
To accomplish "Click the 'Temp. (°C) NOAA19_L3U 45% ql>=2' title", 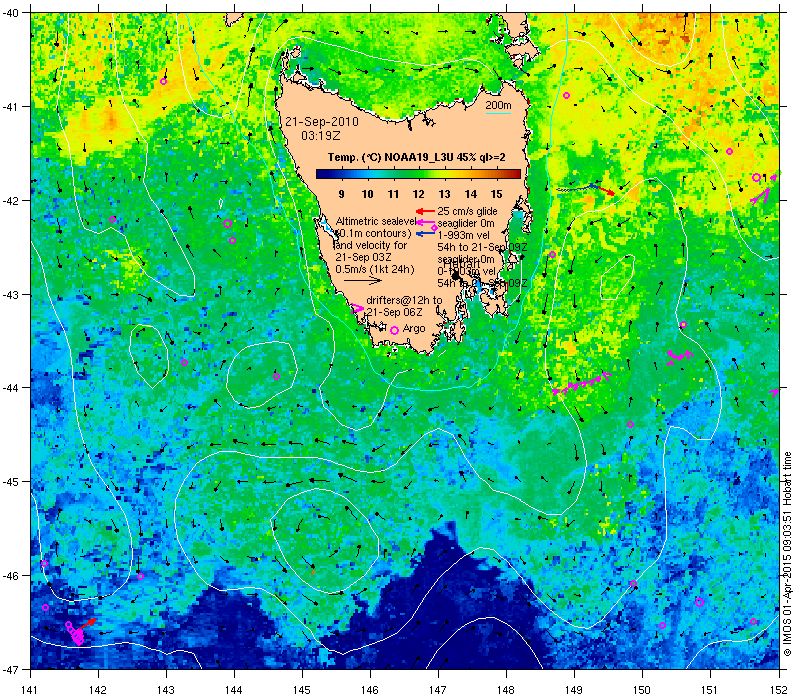I will click(x=416, y=157).
